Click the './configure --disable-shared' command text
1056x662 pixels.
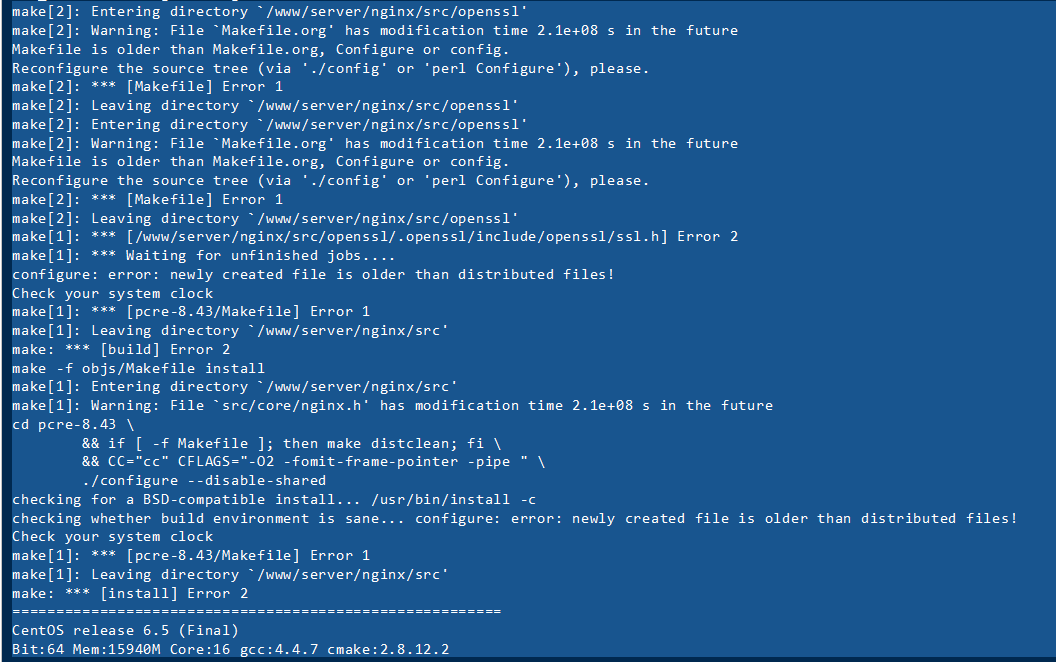pyautogui.click(x=204, y=481)
